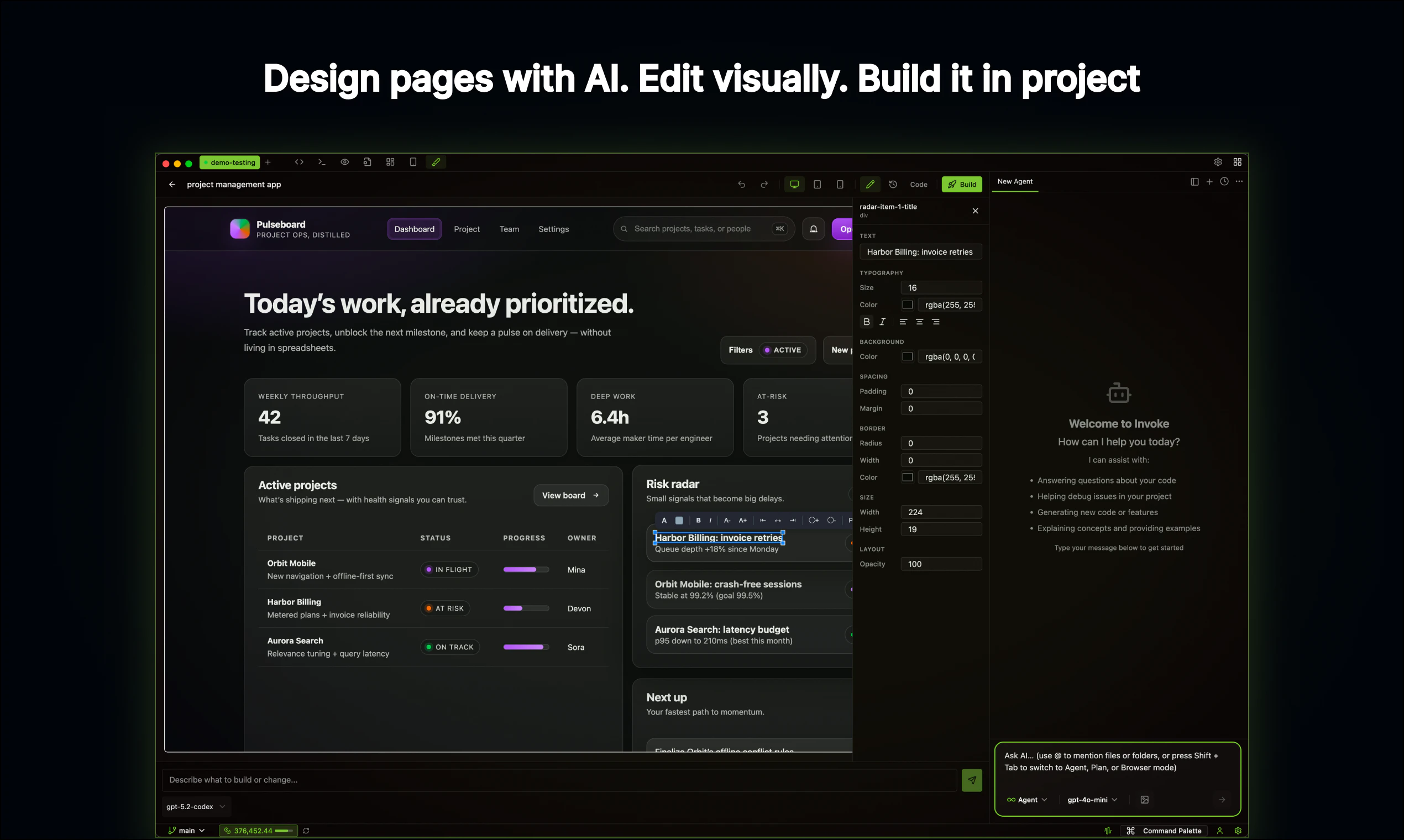Click the undo arrow icon

pyautogui.click(x=741, y=185)
